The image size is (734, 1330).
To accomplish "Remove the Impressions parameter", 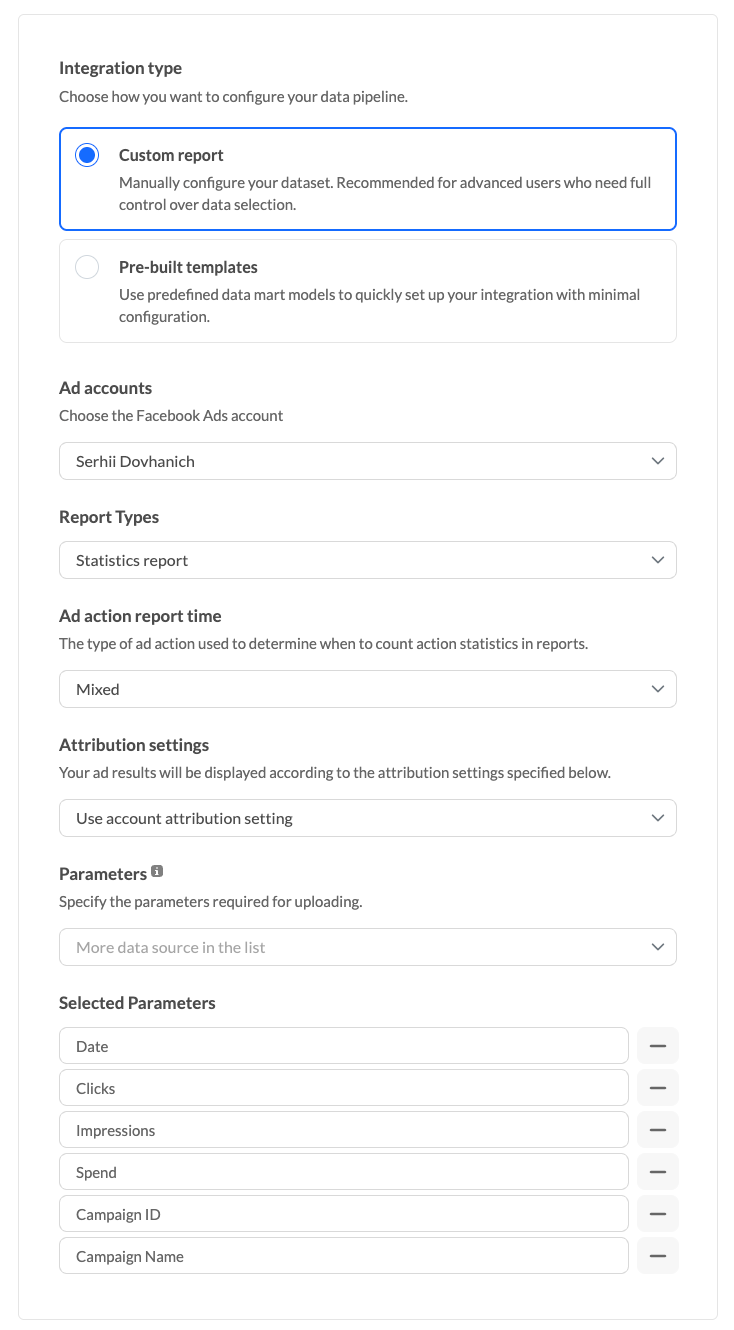I will click(657, 1129).
